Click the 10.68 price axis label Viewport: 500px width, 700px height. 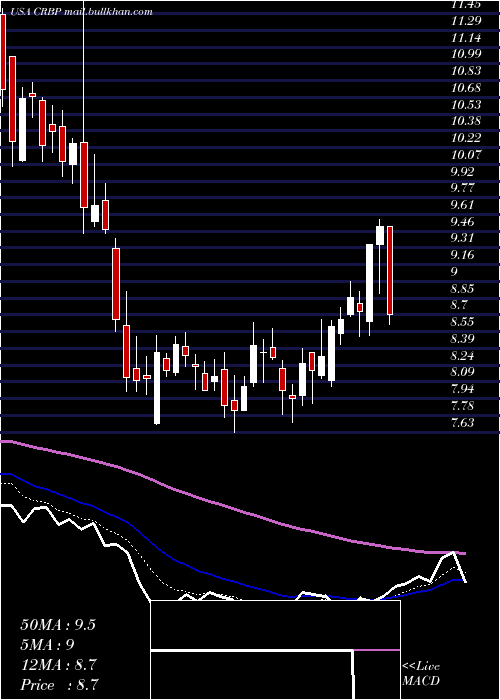466,88
